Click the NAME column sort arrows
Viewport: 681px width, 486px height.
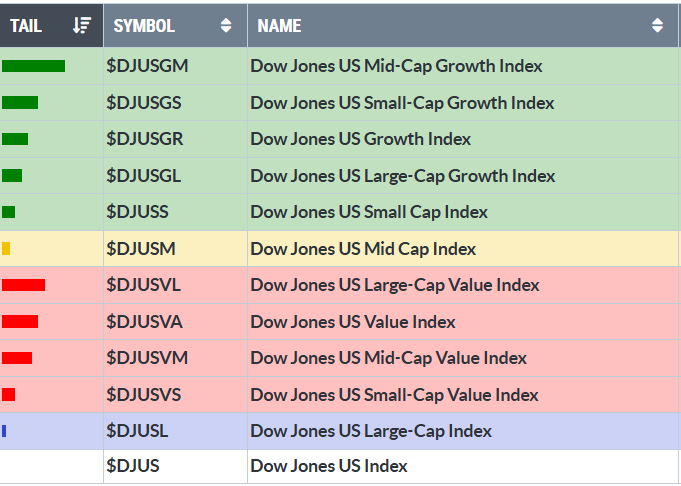[657, 26]
